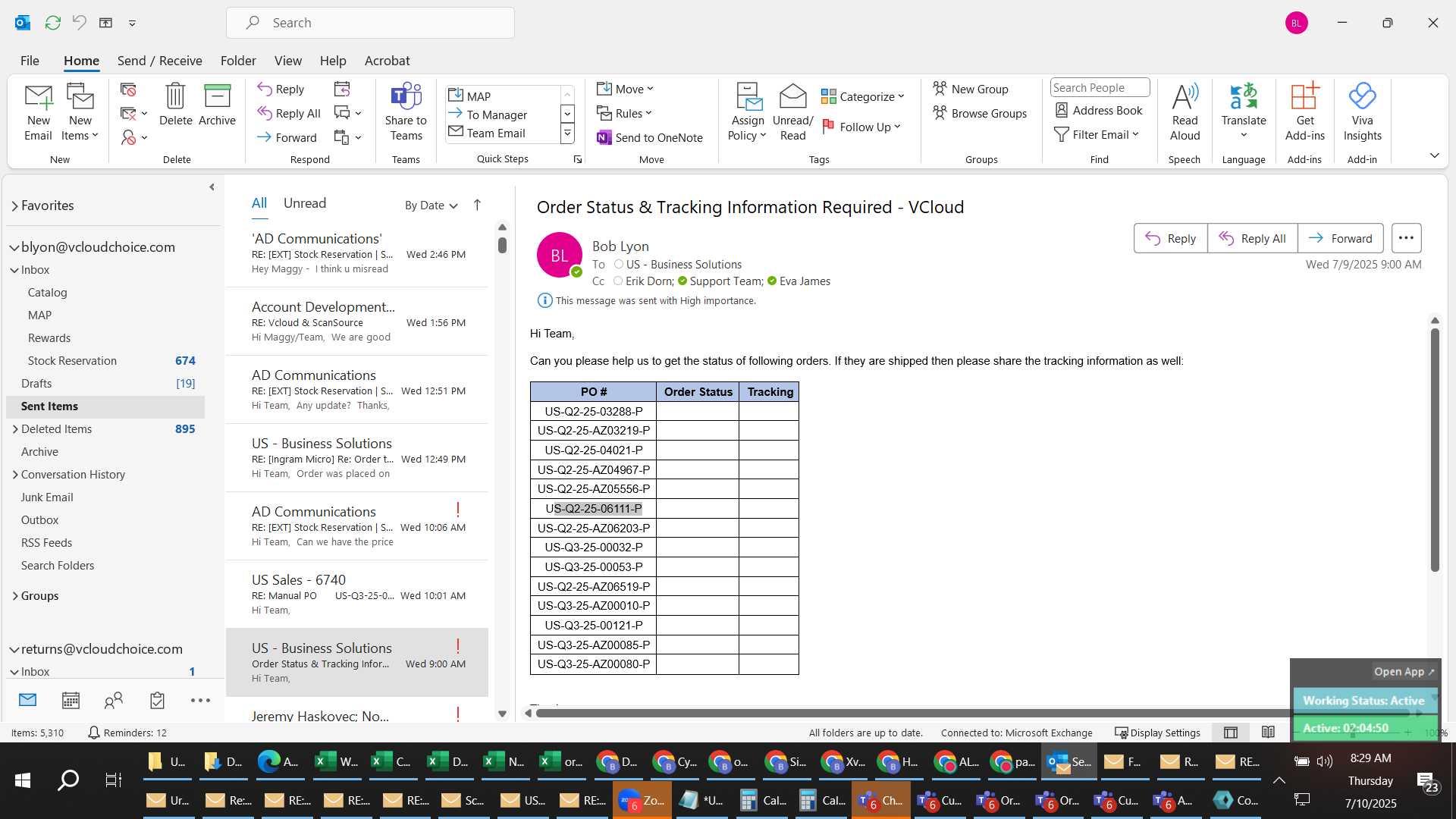Collapse the ribbon chevron

pos(1434,155)
